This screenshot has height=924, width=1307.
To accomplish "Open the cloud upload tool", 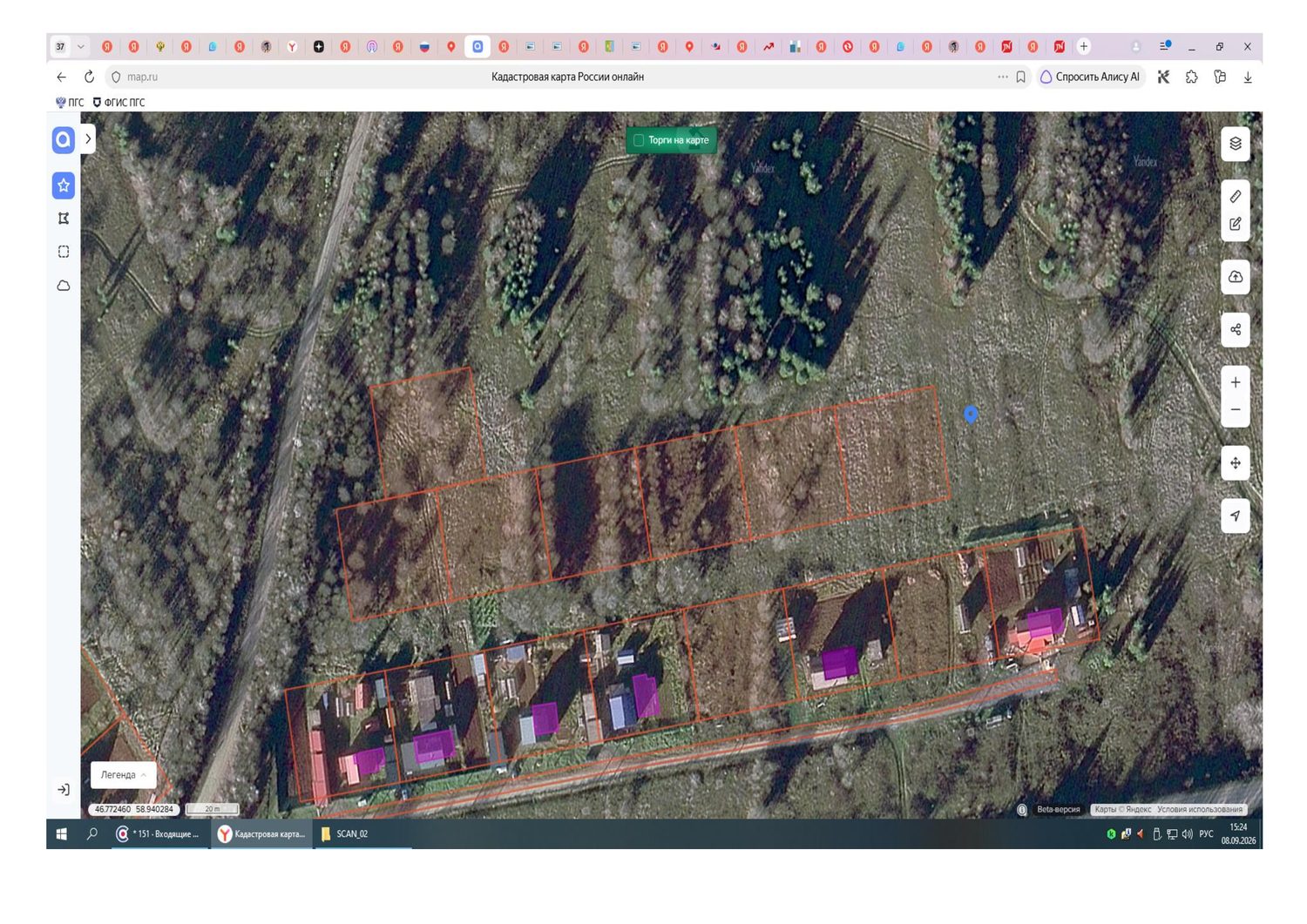I will (x=1235, y=277).
